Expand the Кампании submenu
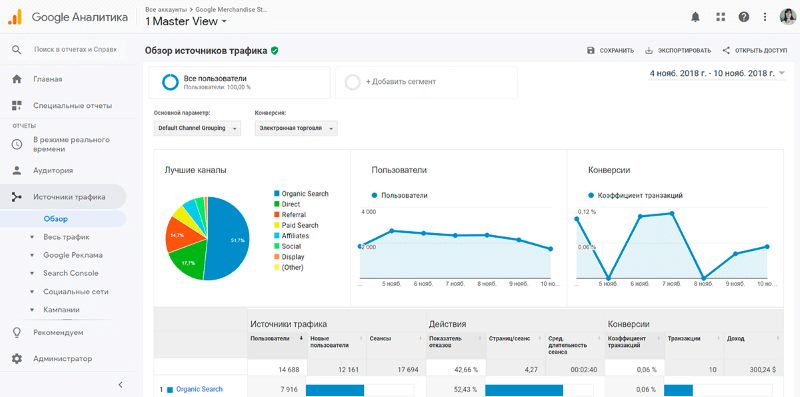This screenshot has width=800, height=397. (x=32, y=310)
